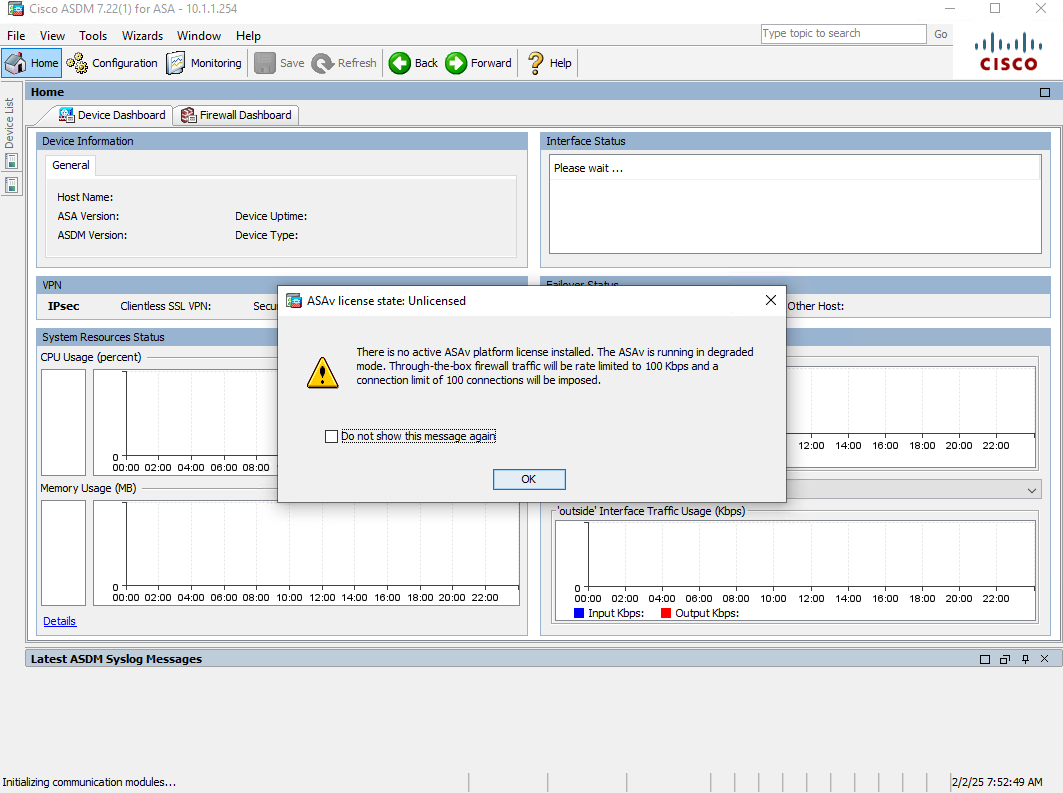1063x793 pixels.
Task: Switch to Device Dashboard tab
Action: [112, 115]
